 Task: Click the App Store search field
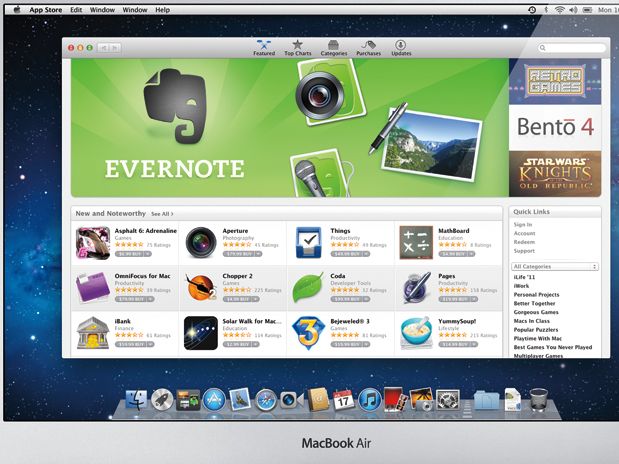point(570,47)
